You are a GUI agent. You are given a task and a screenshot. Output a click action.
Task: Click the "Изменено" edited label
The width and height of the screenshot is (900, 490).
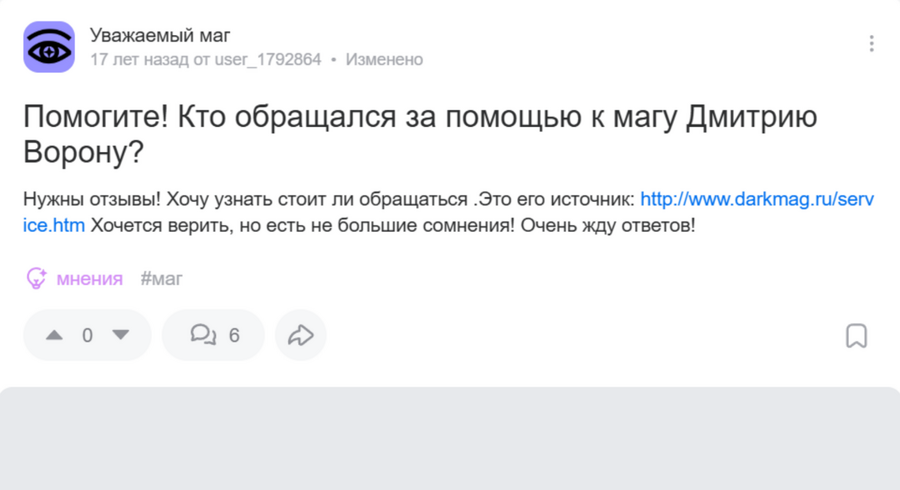point(384,60)
